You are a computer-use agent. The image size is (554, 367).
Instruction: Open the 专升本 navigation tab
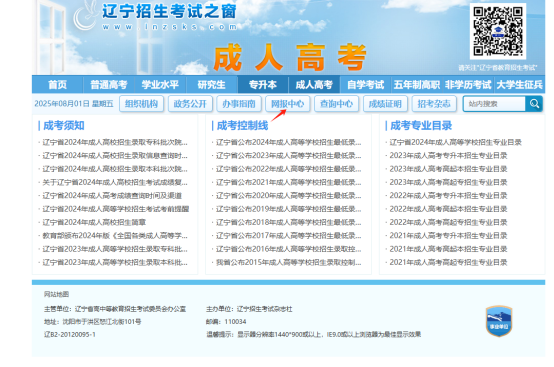coord(263,85)
